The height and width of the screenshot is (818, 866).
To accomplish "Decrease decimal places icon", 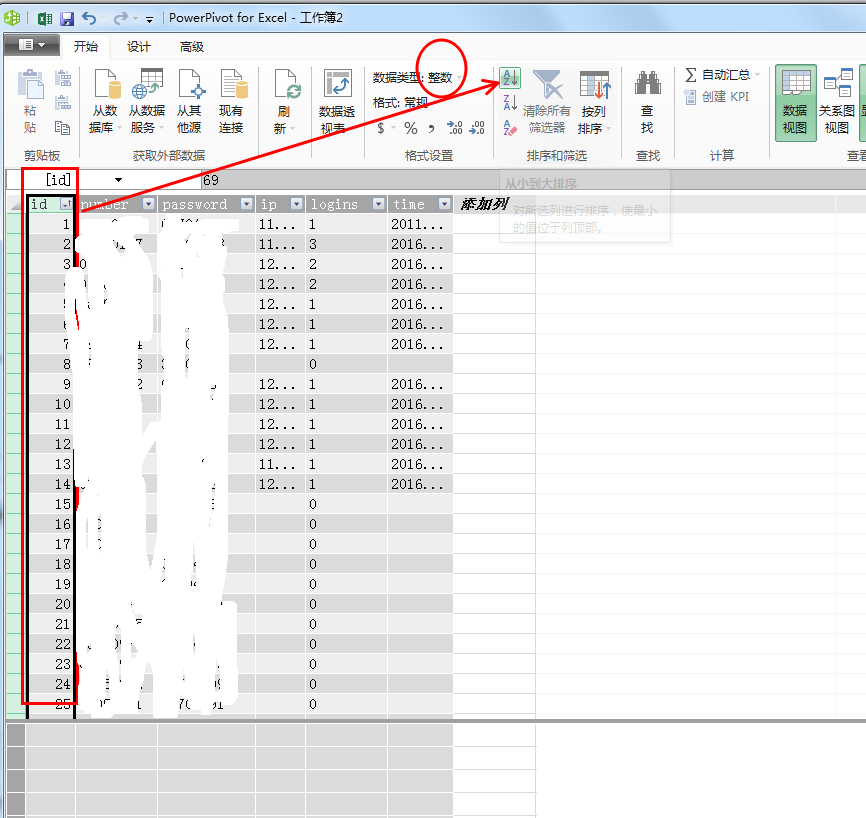I will click(x=477, y=128).
